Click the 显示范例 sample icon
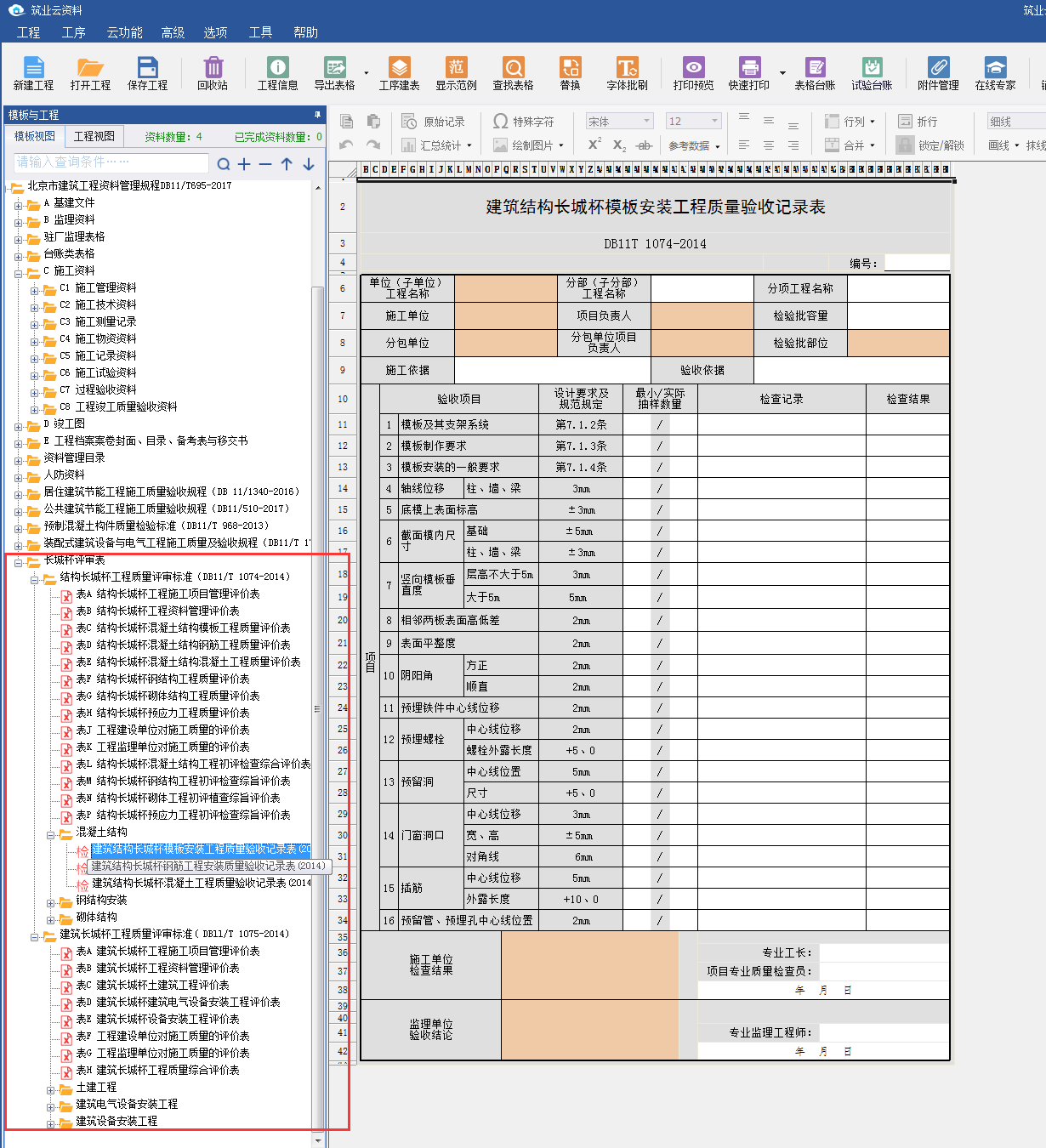The width and height of the screenshot is (1046, 1148). point(457,73)
